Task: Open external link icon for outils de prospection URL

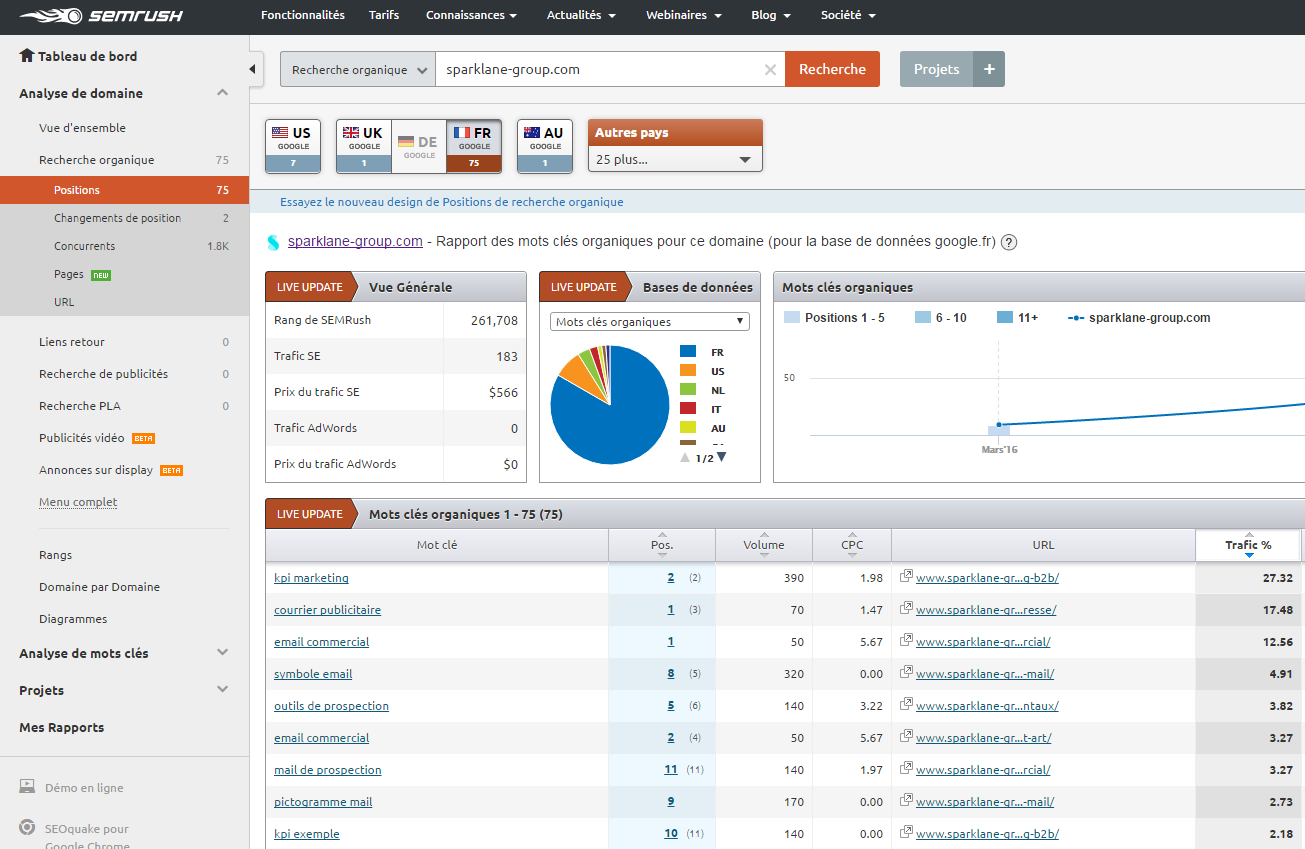Action: pos(906,705)
